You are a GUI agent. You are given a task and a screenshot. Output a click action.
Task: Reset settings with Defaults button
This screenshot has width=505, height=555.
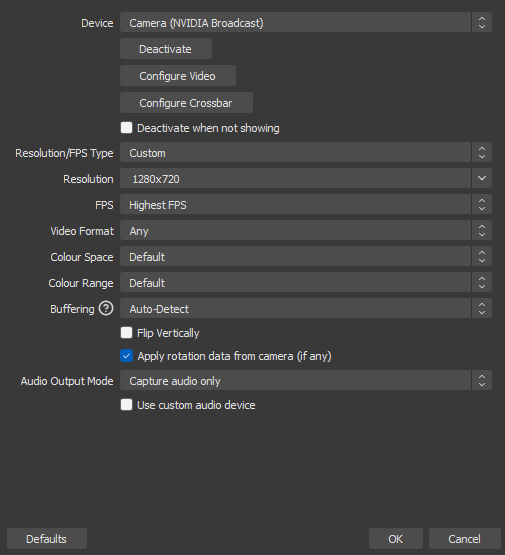pyautogui.click(x=47, y=539)
